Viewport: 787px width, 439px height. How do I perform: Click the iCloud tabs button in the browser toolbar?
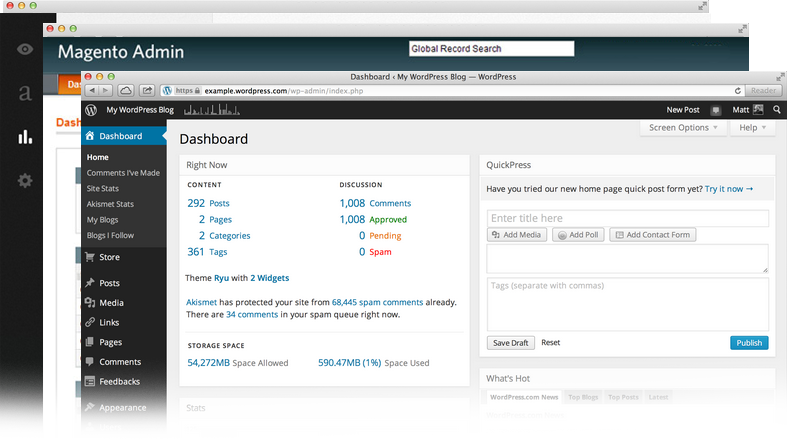point(125,90)
